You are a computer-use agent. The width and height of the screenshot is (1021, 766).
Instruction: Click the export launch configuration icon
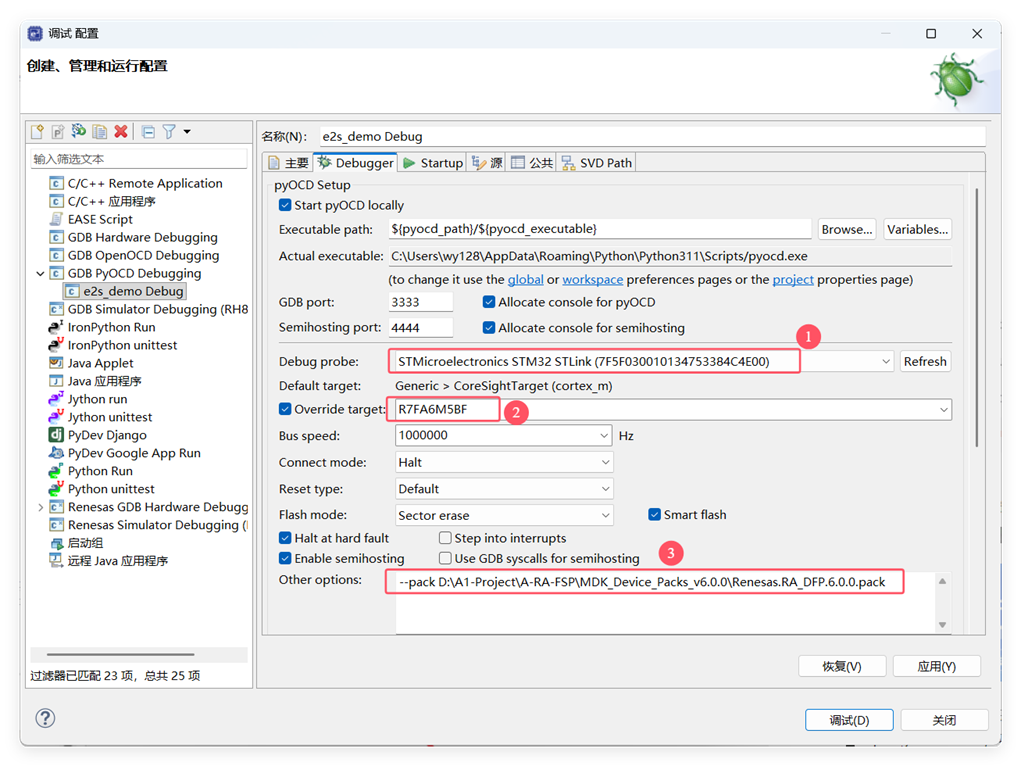tap(79, 132)
